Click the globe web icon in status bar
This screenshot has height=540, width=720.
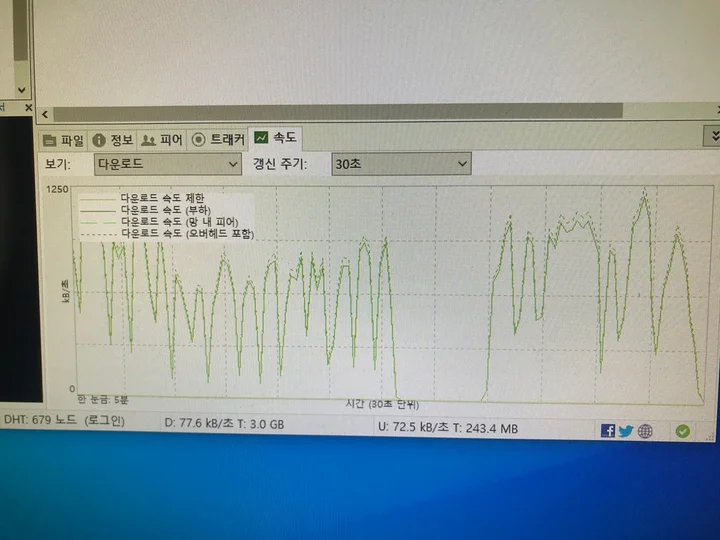pos(645,431)
